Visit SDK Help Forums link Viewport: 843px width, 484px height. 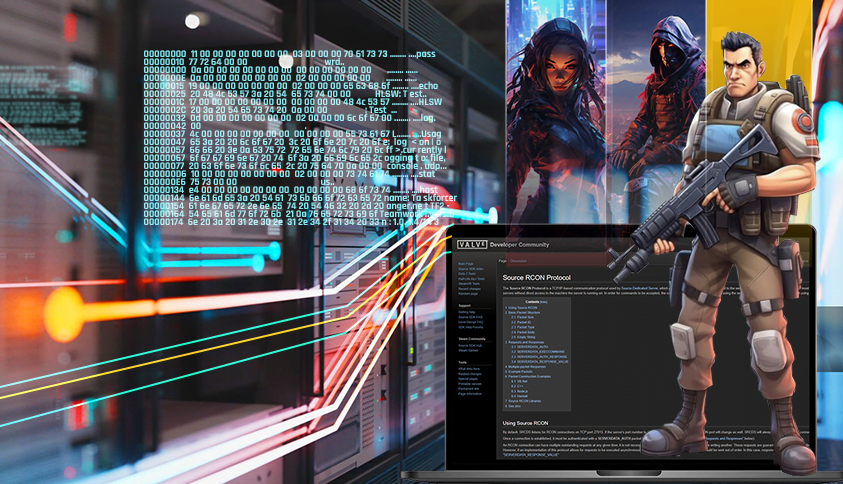tap(470, 327)
